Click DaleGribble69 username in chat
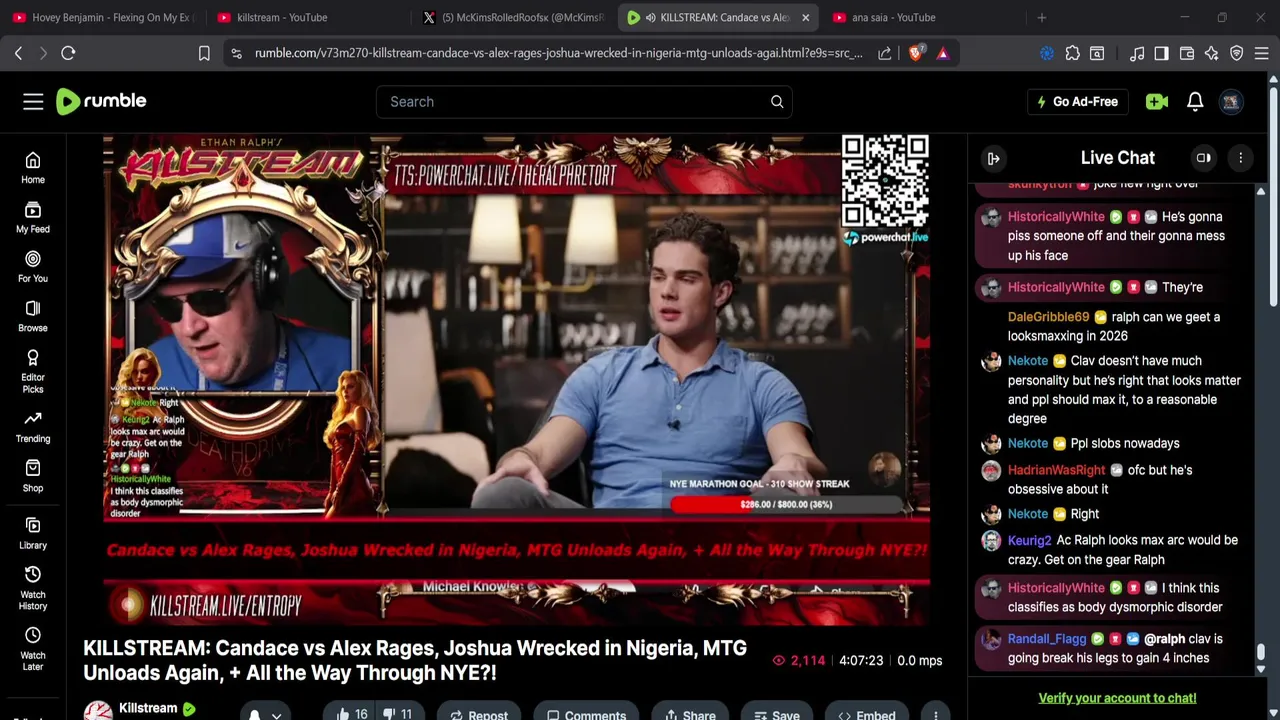 [1048, 317]
